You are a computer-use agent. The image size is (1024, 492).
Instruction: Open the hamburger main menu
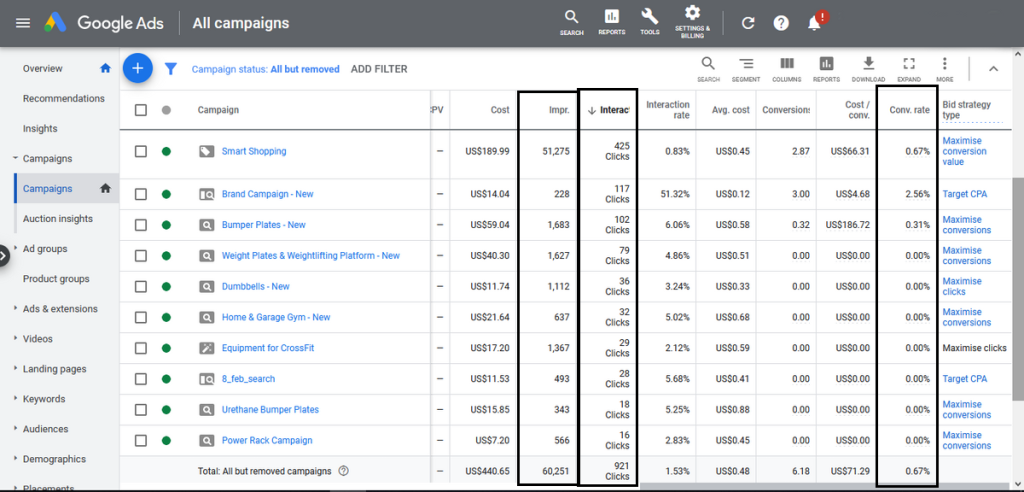23,23
